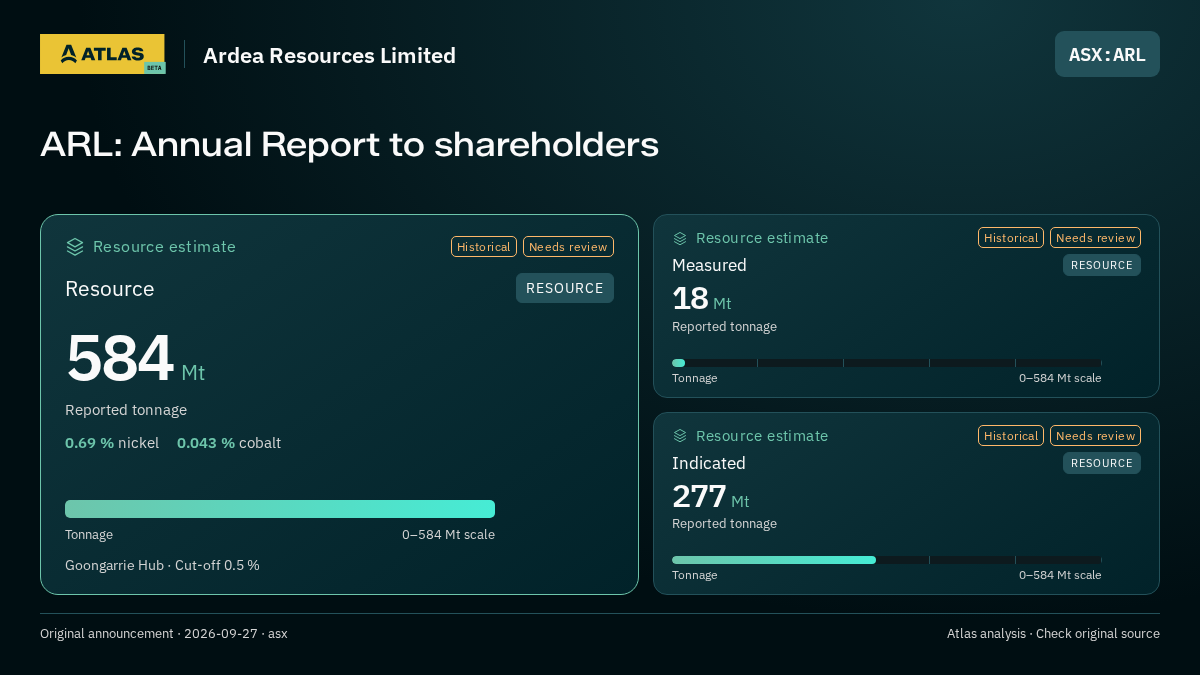Image resolution: width=1200 pixels, height=675 pixels.
Task: Click the layers icon on the Indicated card
Action: point(680,436)
